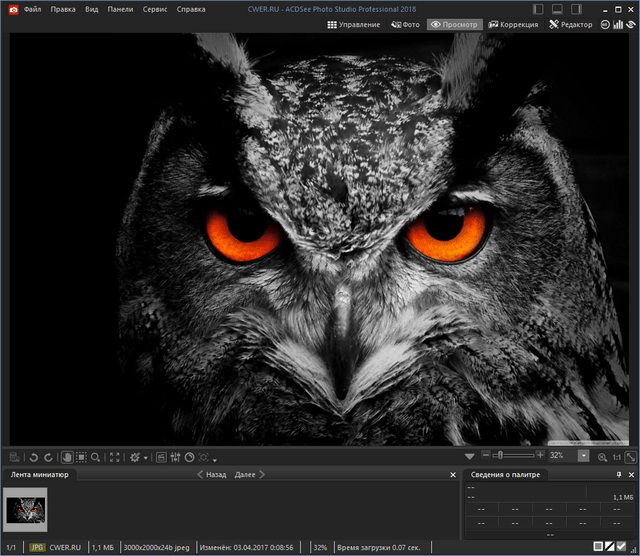Expand the bottom toolbar overflow arrow
640x556 pixels.
215,460
